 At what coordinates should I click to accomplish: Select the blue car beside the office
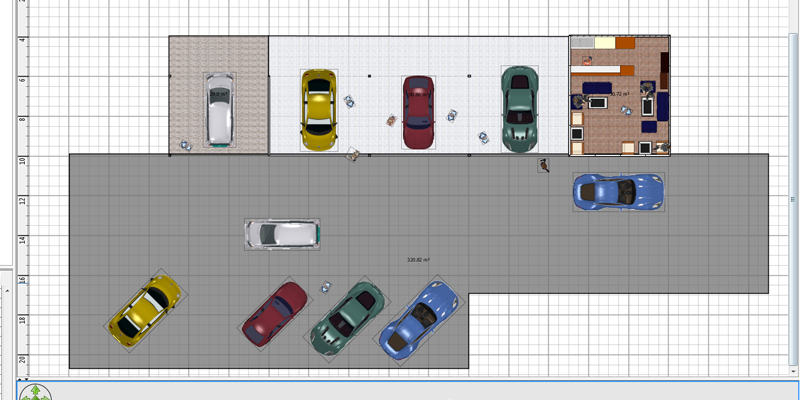pyautogui.click(x=618, y=191)
